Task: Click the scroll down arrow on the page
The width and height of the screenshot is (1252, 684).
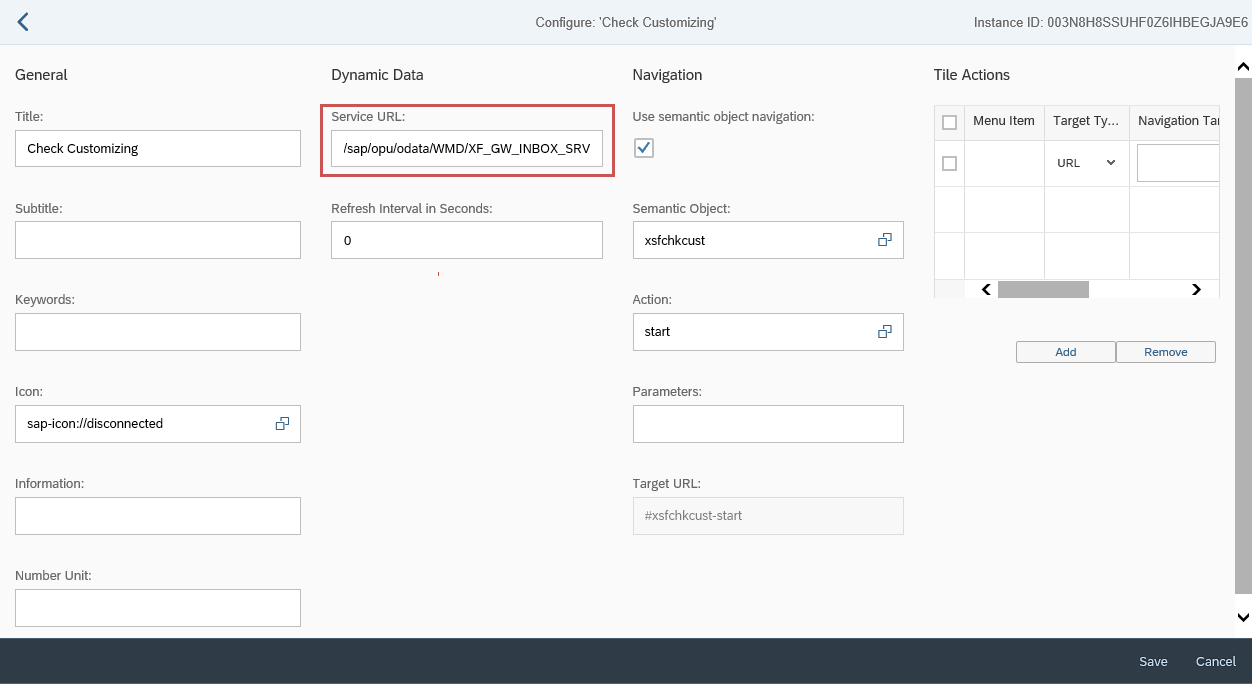Action: (x=1241, y=617)
